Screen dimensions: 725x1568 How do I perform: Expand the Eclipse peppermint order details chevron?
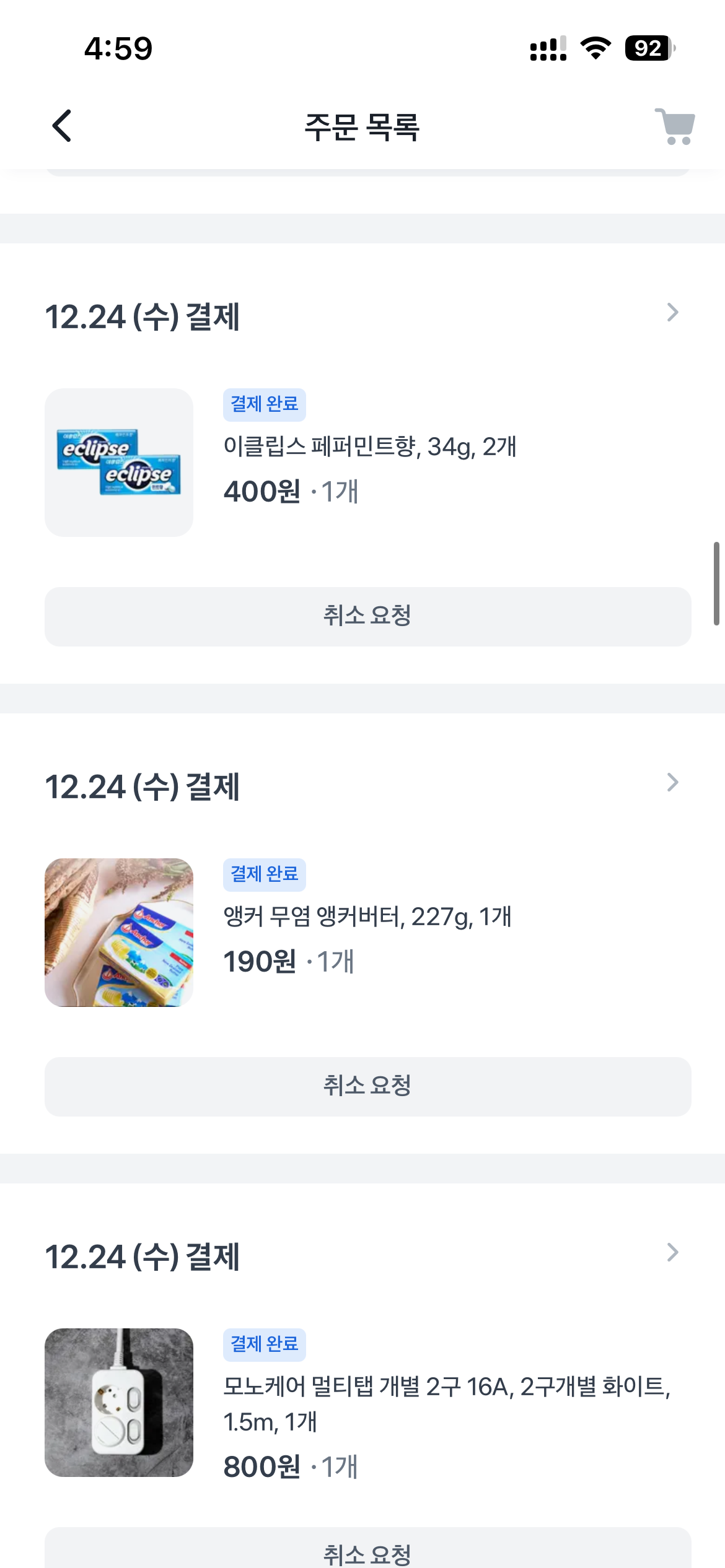[x=672, y=313]
